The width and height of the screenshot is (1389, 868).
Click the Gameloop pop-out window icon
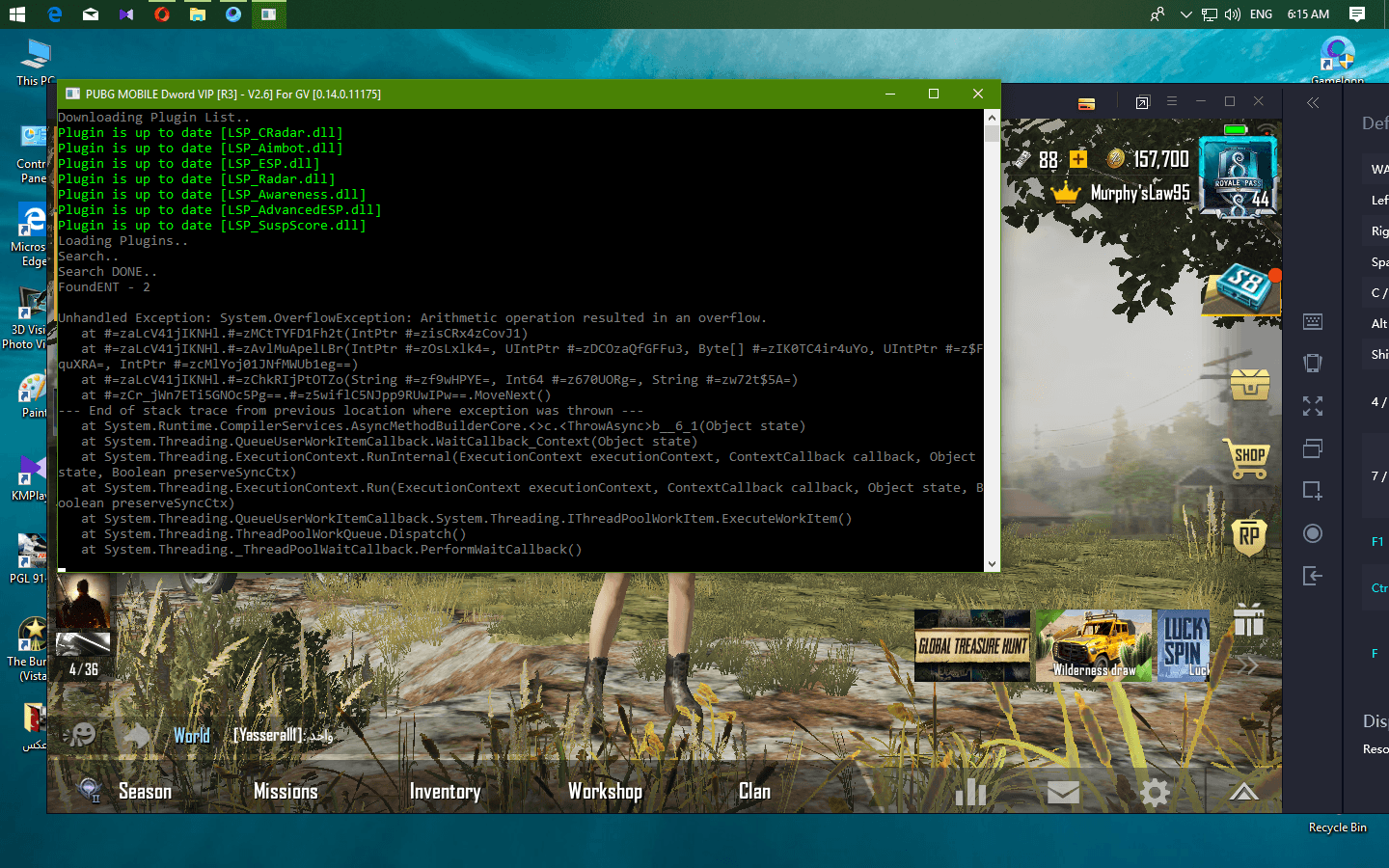(x=1143, y=102)
